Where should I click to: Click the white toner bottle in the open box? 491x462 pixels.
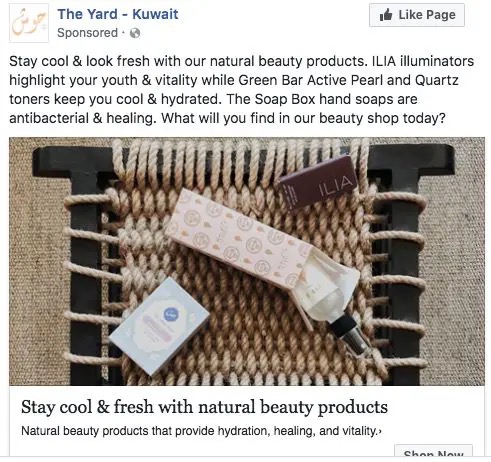(x=323, y=289)
